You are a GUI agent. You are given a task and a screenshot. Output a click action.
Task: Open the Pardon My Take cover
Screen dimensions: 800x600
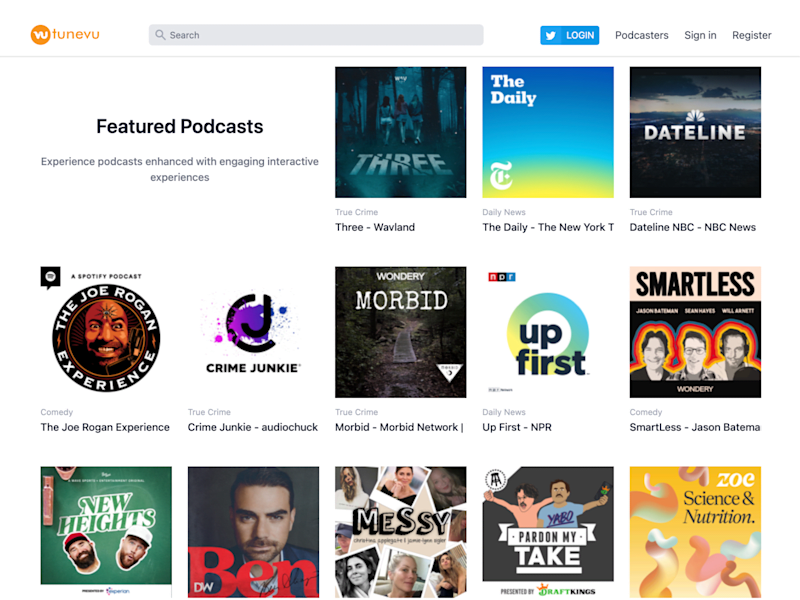[548, 532]
